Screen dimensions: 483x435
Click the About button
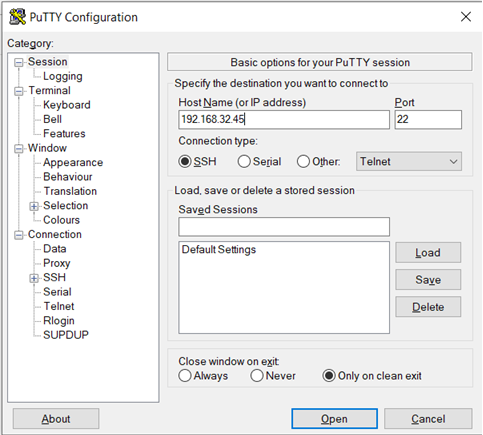pyautogui.click(x=56, y=419)
